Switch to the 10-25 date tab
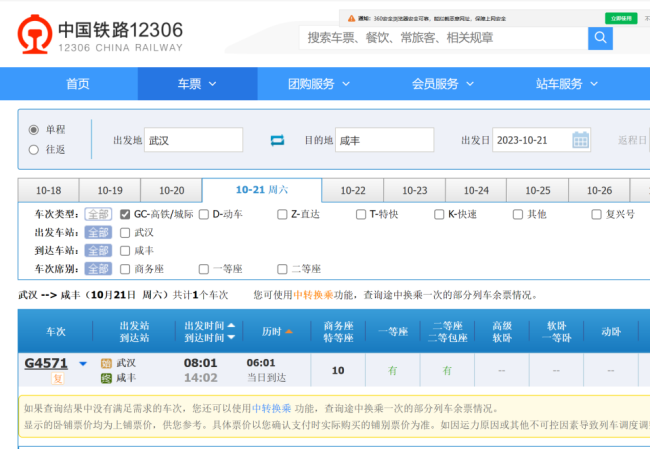Viewport: 650px width, 449px height. pyautogui.click(x=538, y=190)
